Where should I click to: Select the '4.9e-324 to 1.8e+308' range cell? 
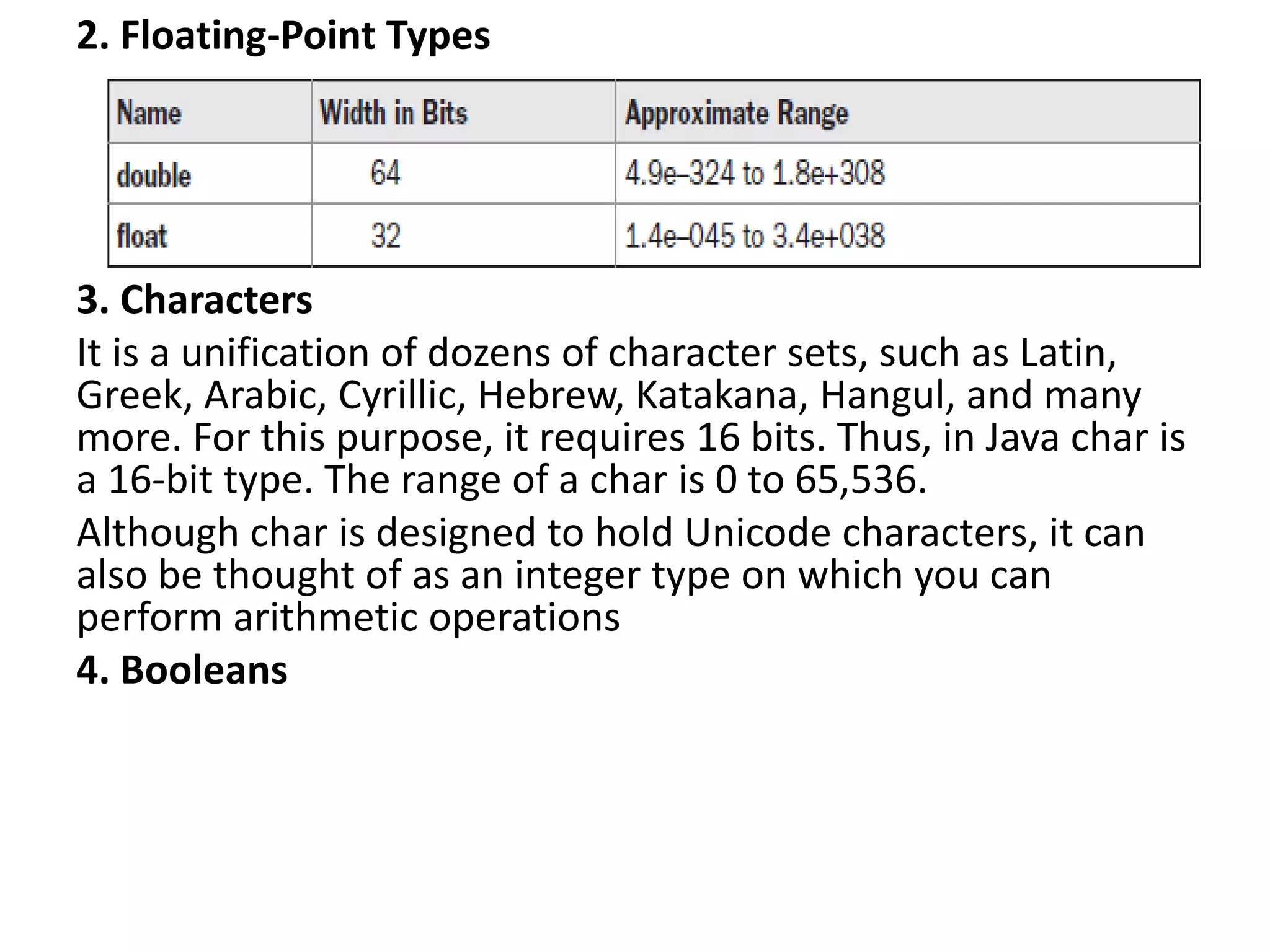[x=907, y=174]
